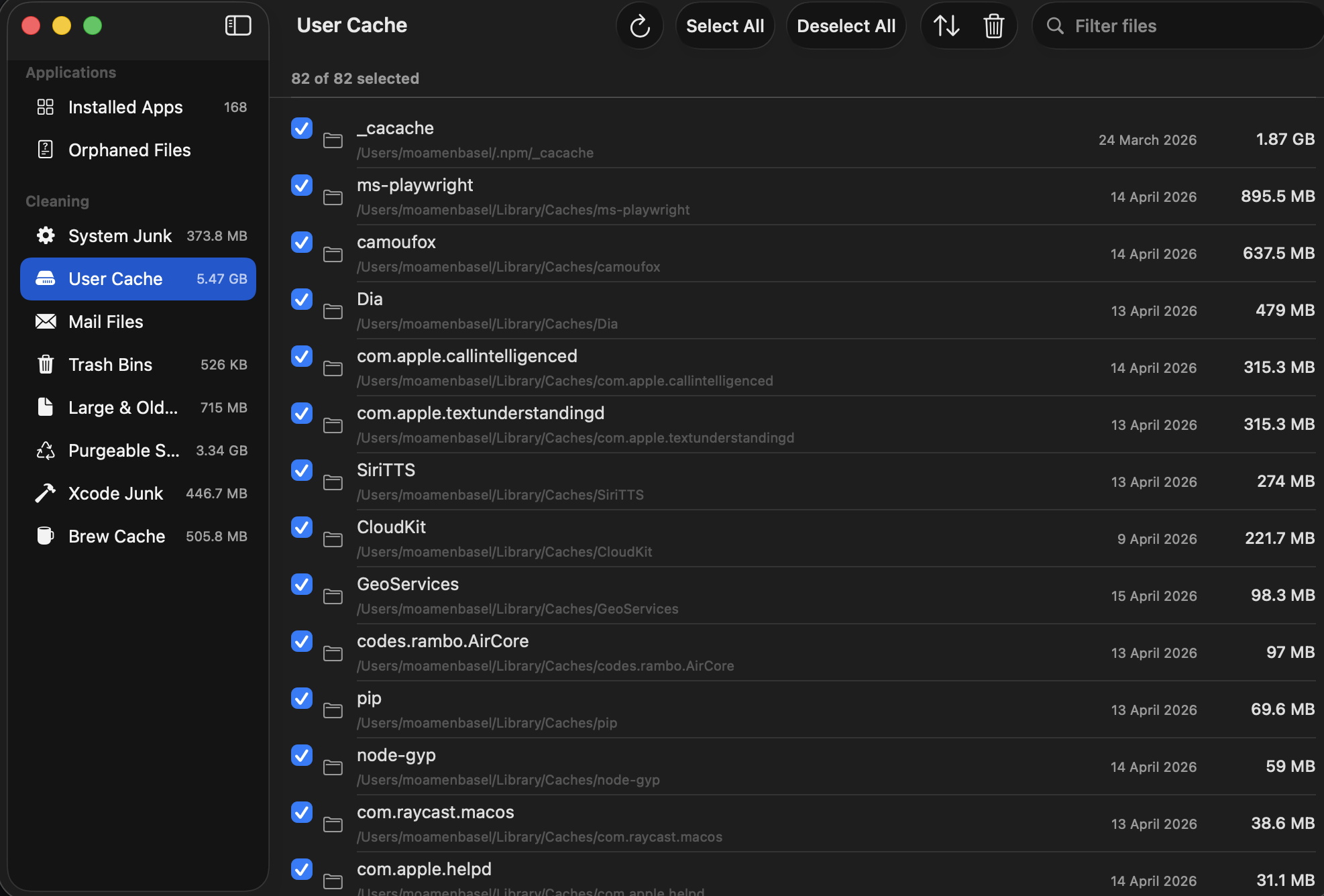
Task: Deselect the CloudKit checkbox
Action: pyautogui.click(x=301, y=528)
